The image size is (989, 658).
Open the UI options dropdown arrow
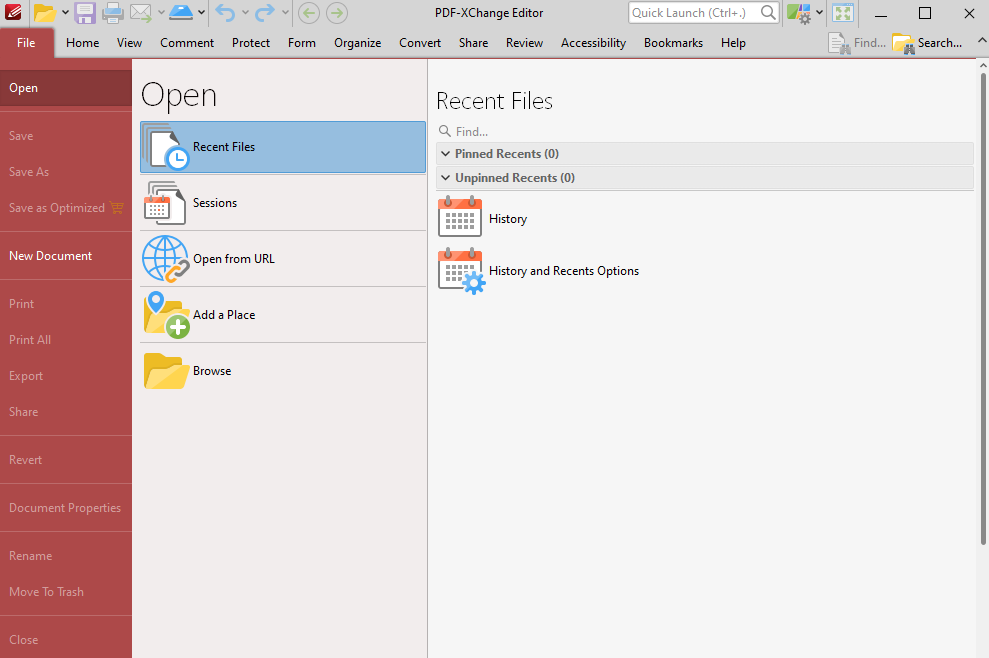pos(818,13)
